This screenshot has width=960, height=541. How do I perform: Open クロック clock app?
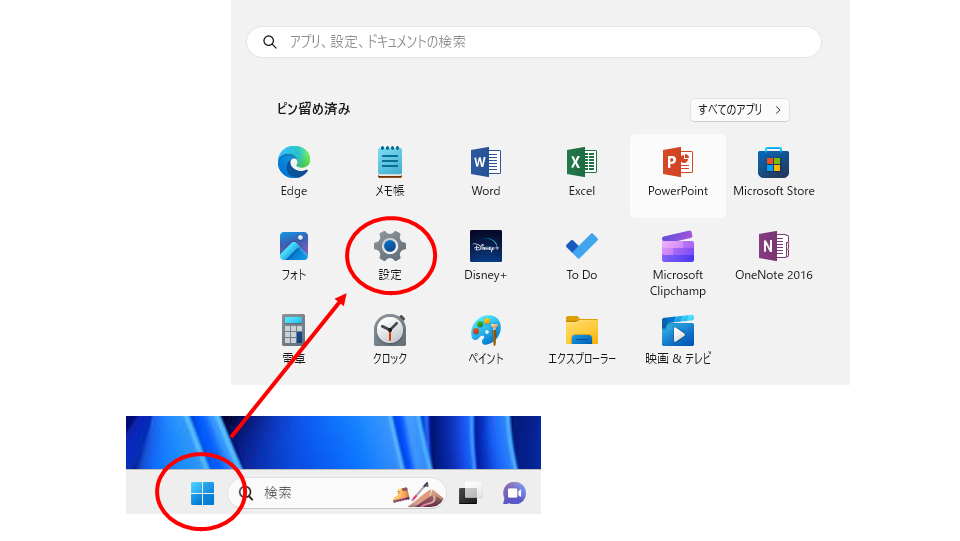click(x=390, y=340)
